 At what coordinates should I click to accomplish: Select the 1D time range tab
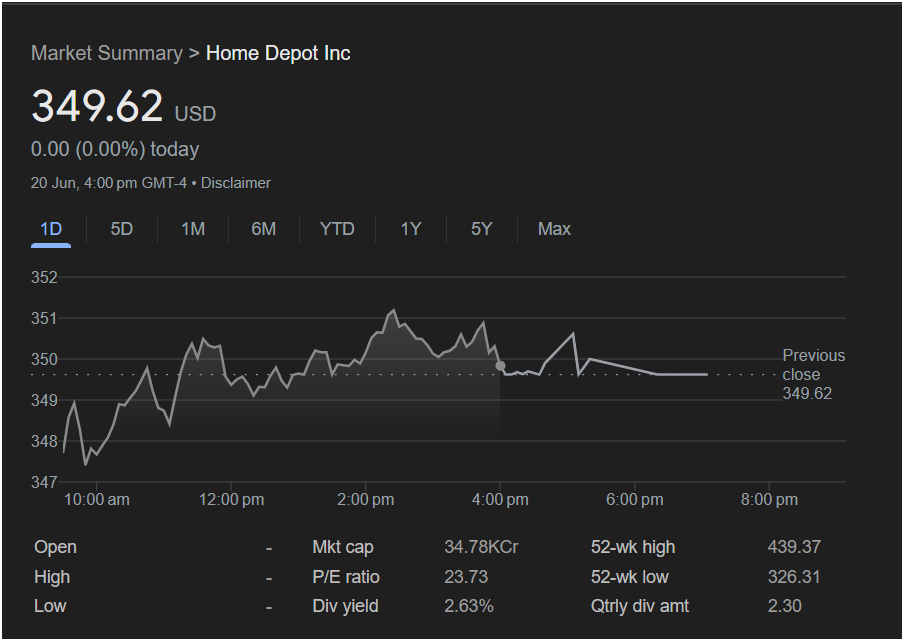point(51,229)
